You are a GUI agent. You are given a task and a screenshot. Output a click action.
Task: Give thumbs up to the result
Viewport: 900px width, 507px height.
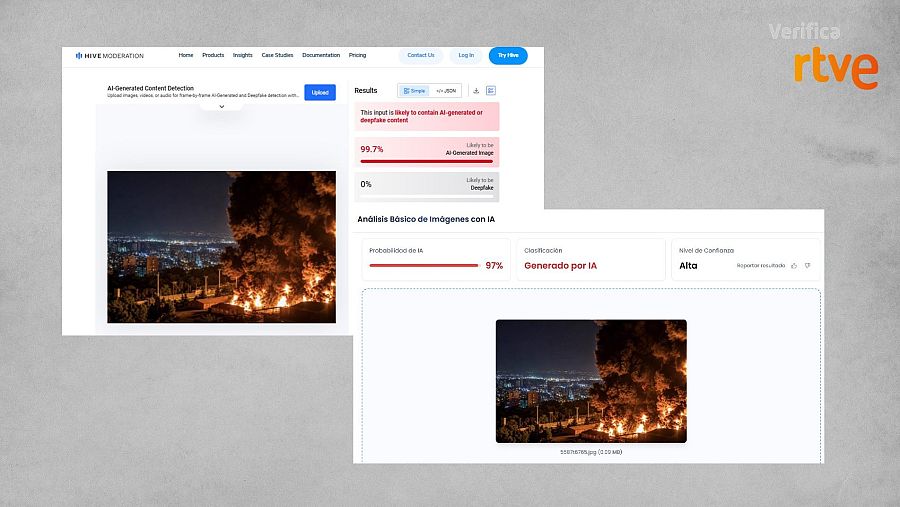794,266
